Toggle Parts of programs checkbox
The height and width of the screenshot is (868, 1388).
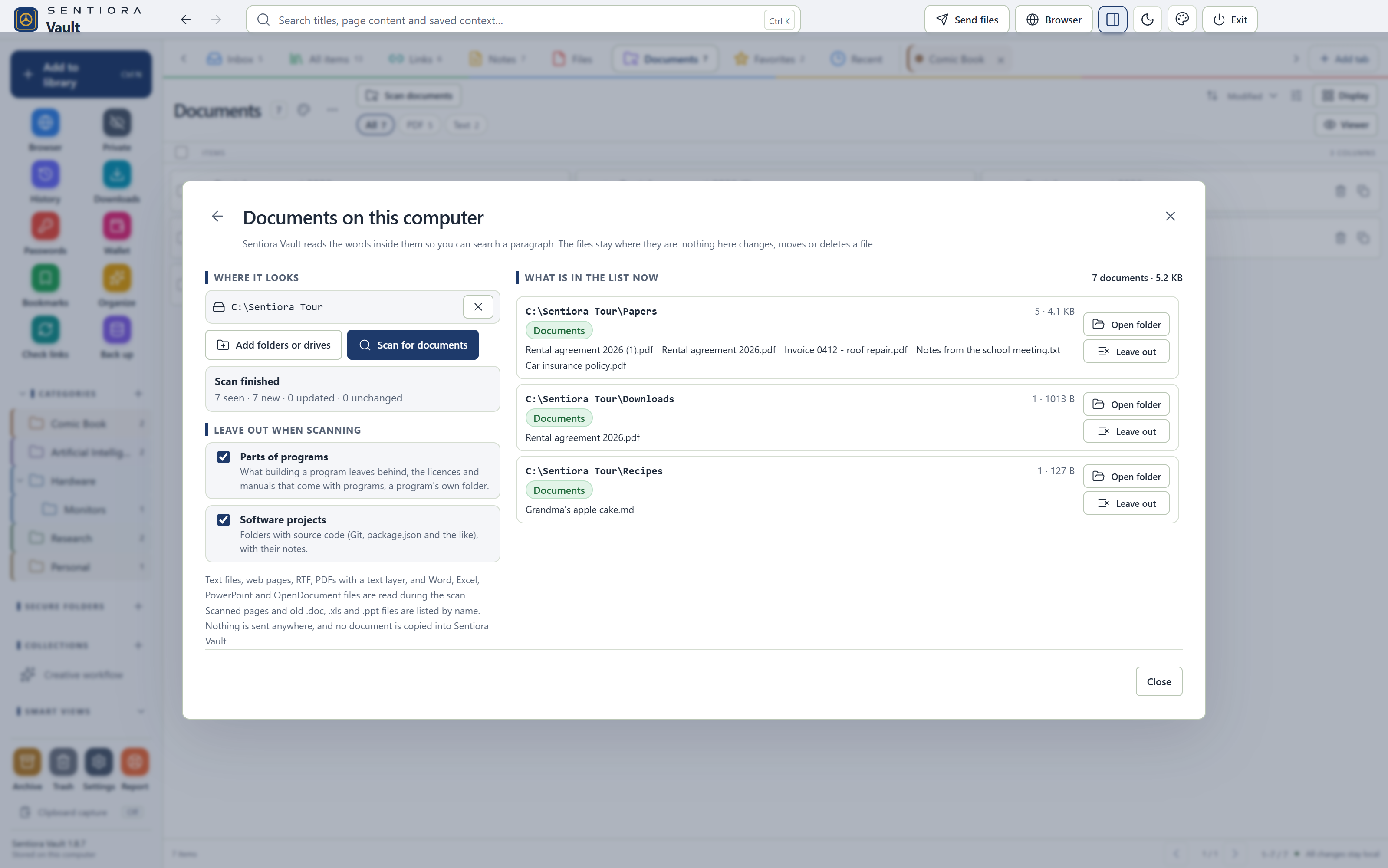point(223,457)
